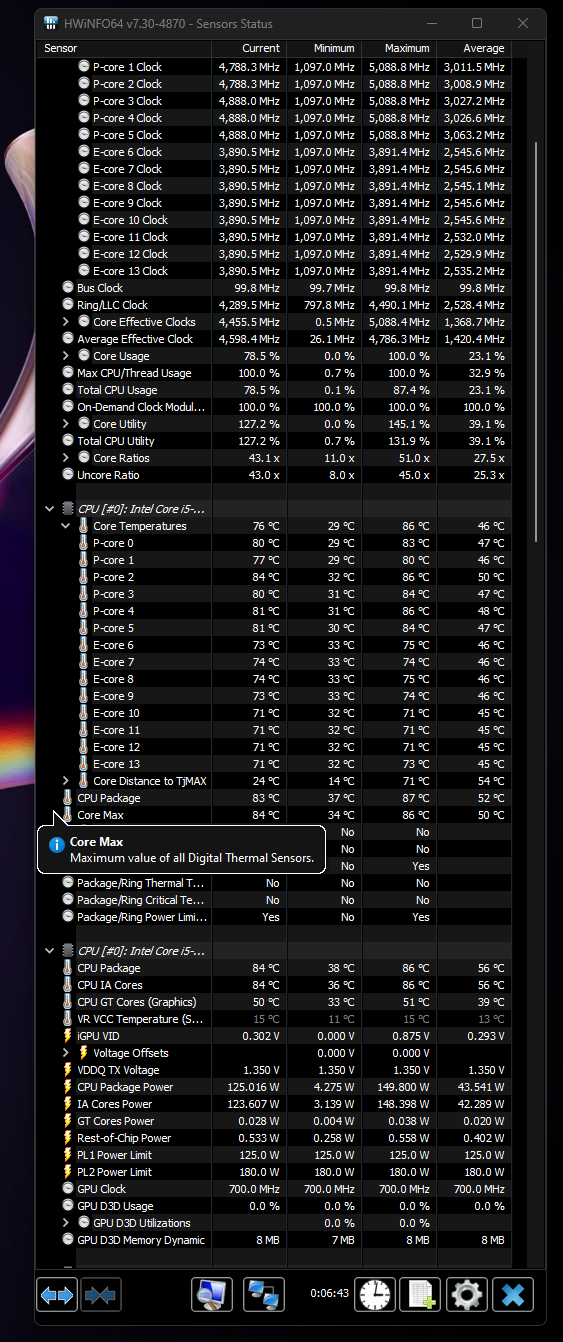Click thermometer icon next to P-core 0
The image size is (563, 1342).
click(84, 543)
